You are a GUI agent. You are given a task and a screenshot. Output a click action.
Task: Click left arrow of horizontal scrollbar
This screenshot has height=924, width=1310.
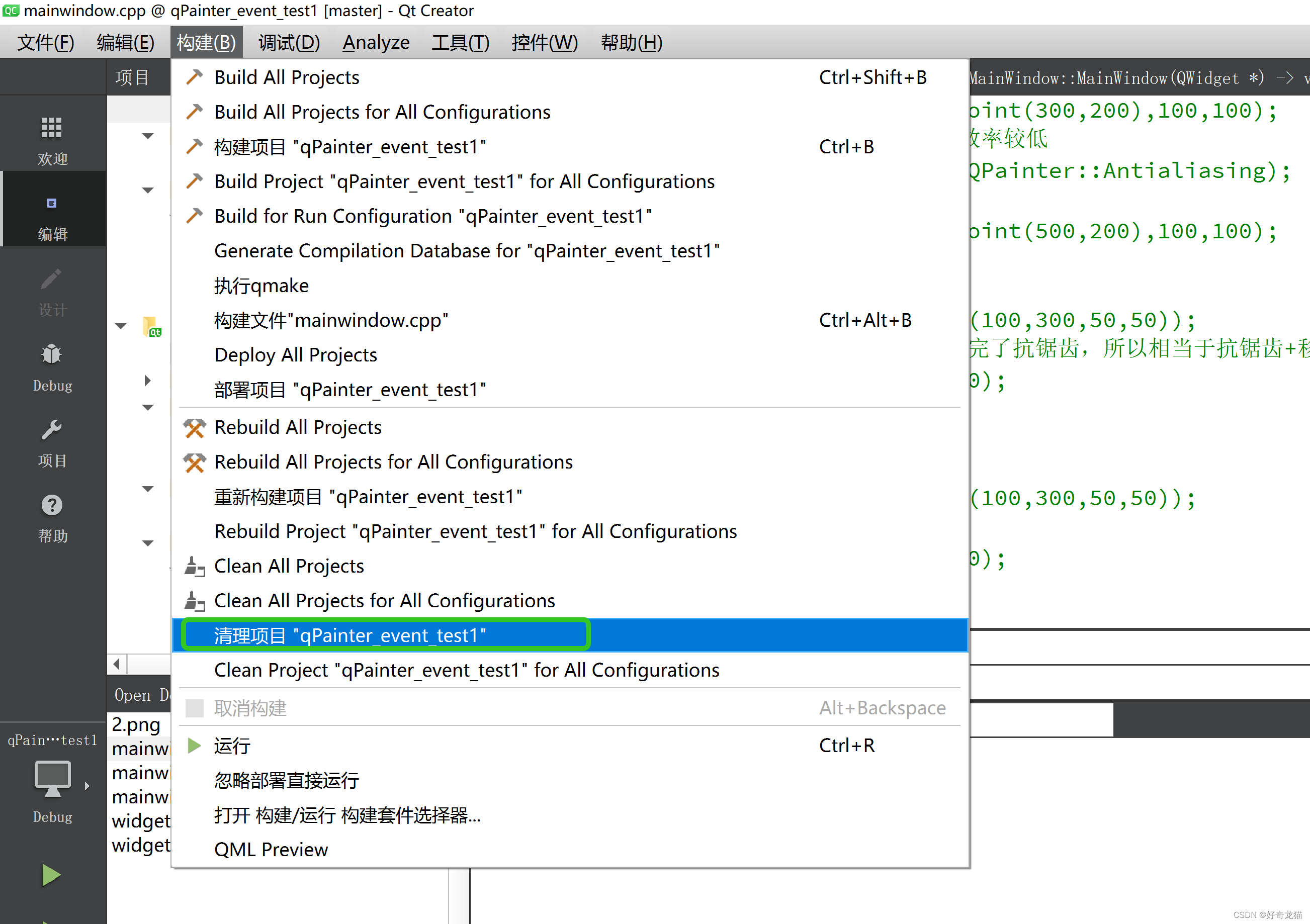pyautogui.click(x=117, y=664)
